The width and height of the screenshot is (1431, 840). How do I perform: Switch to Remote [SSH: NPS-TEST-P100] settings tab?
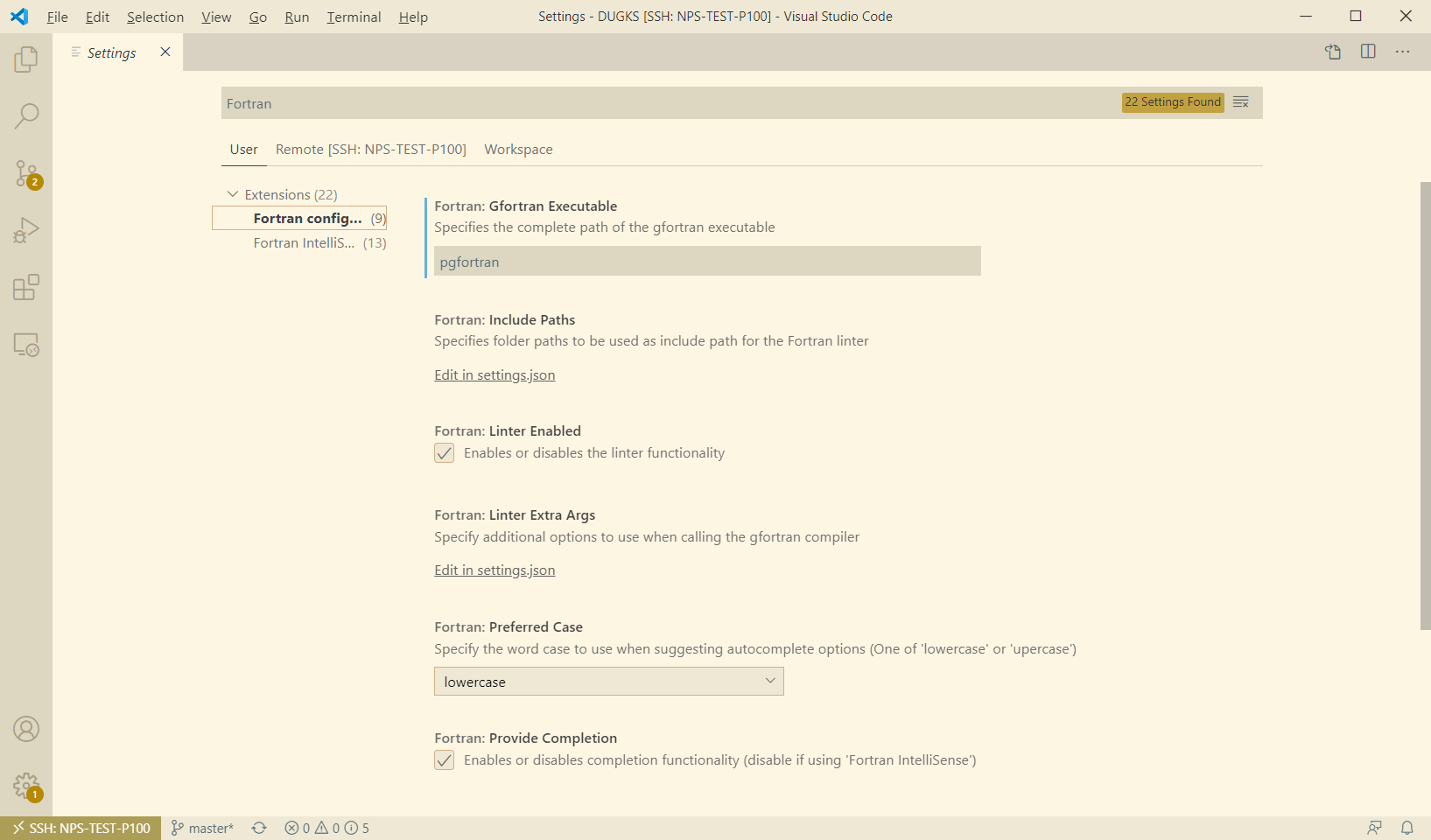(371, 150)
